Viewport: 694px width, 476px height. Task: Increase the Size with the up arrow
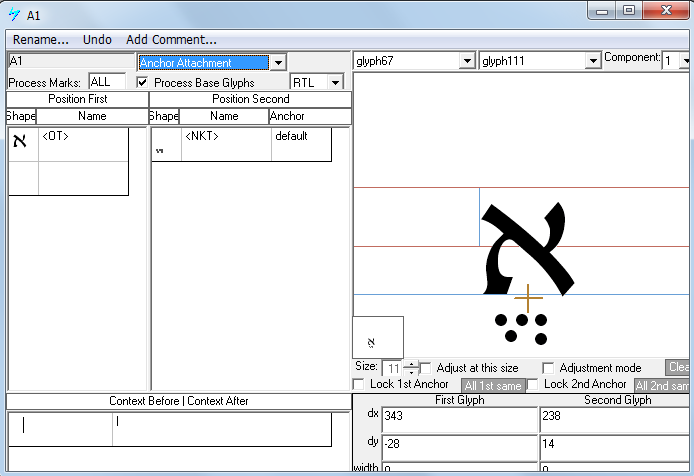[x=412, y=364]
